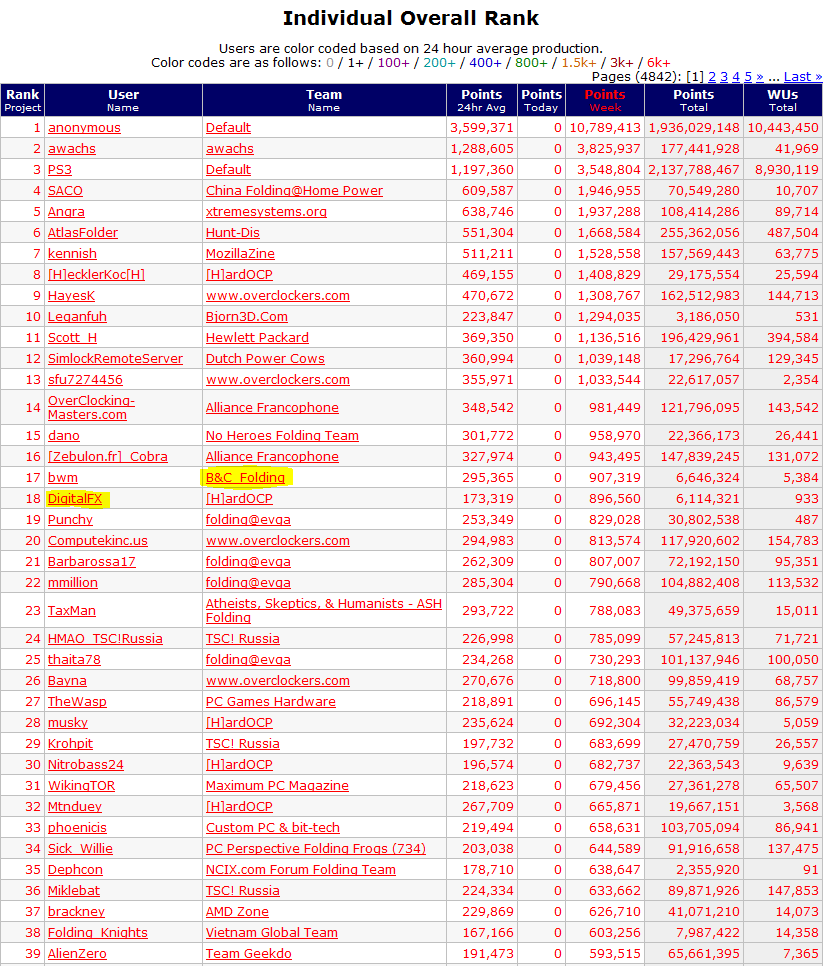
Task: Sort by Points Today header
Action: pyautogui.click(x=541, y=100)
